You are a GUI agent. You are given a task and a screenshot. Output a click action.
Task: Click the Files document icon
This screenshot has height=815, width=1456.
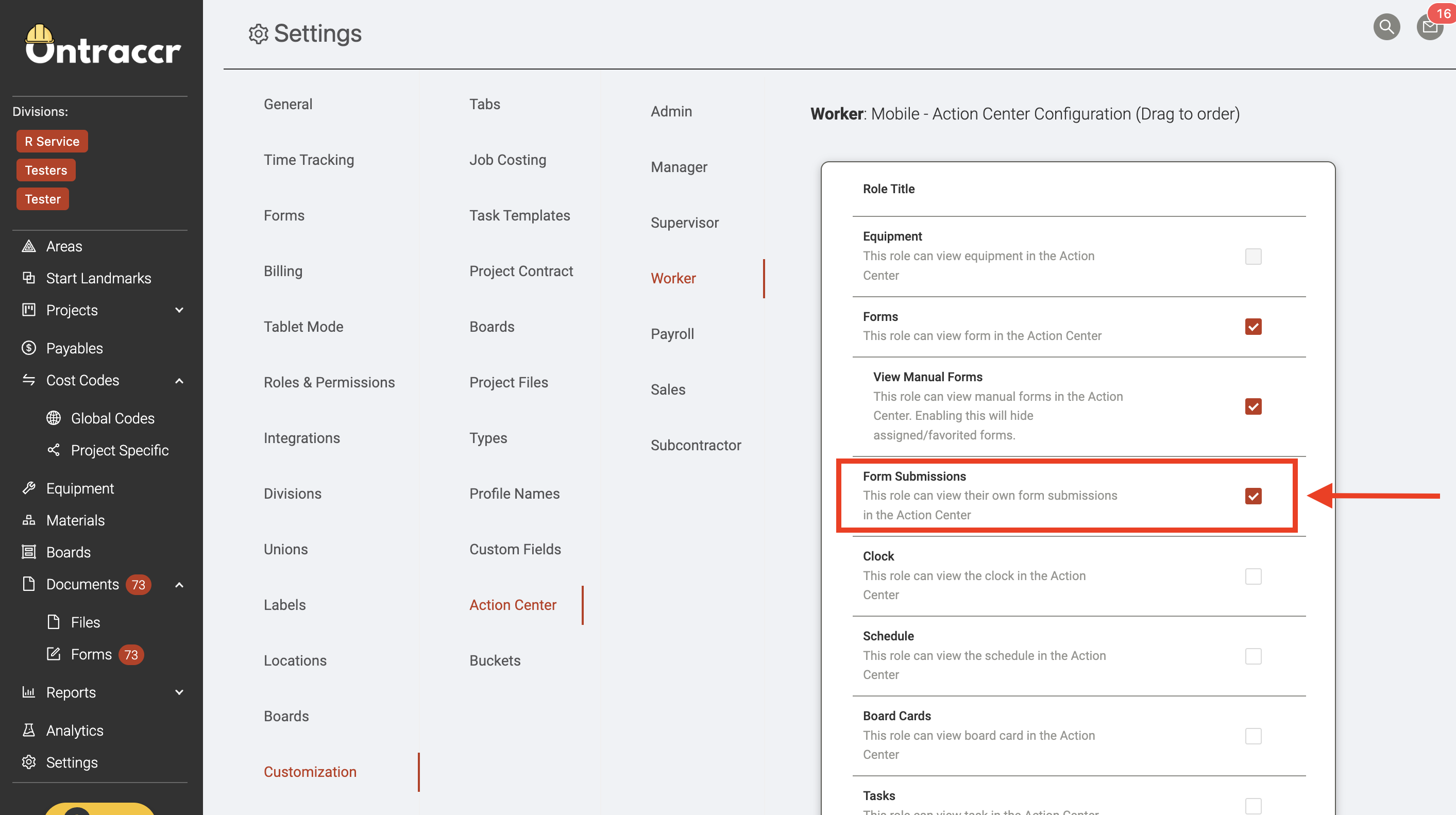pos(54,622)
